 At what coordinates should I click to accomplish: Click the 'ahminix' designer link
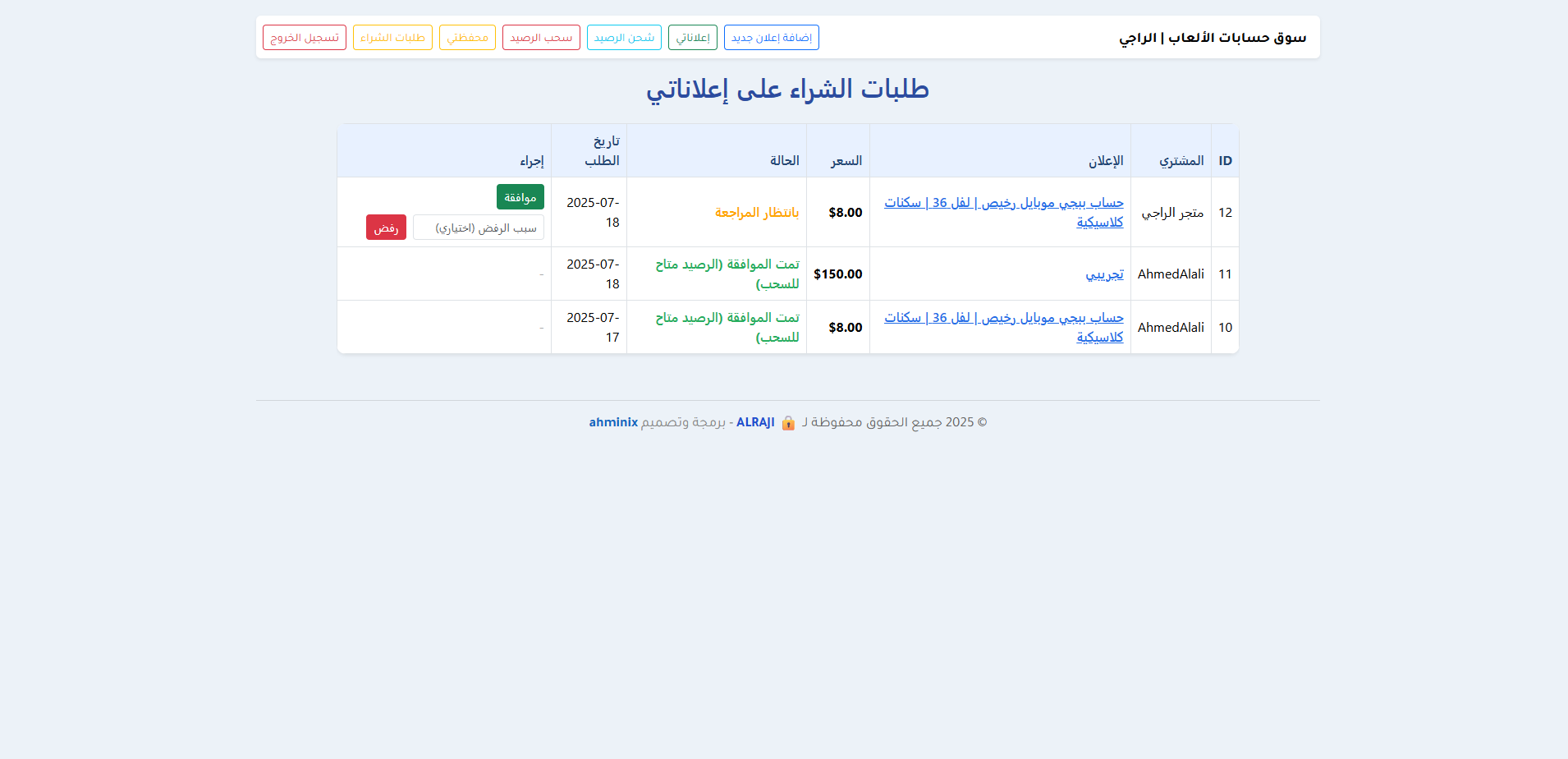[x=614, y=422]
